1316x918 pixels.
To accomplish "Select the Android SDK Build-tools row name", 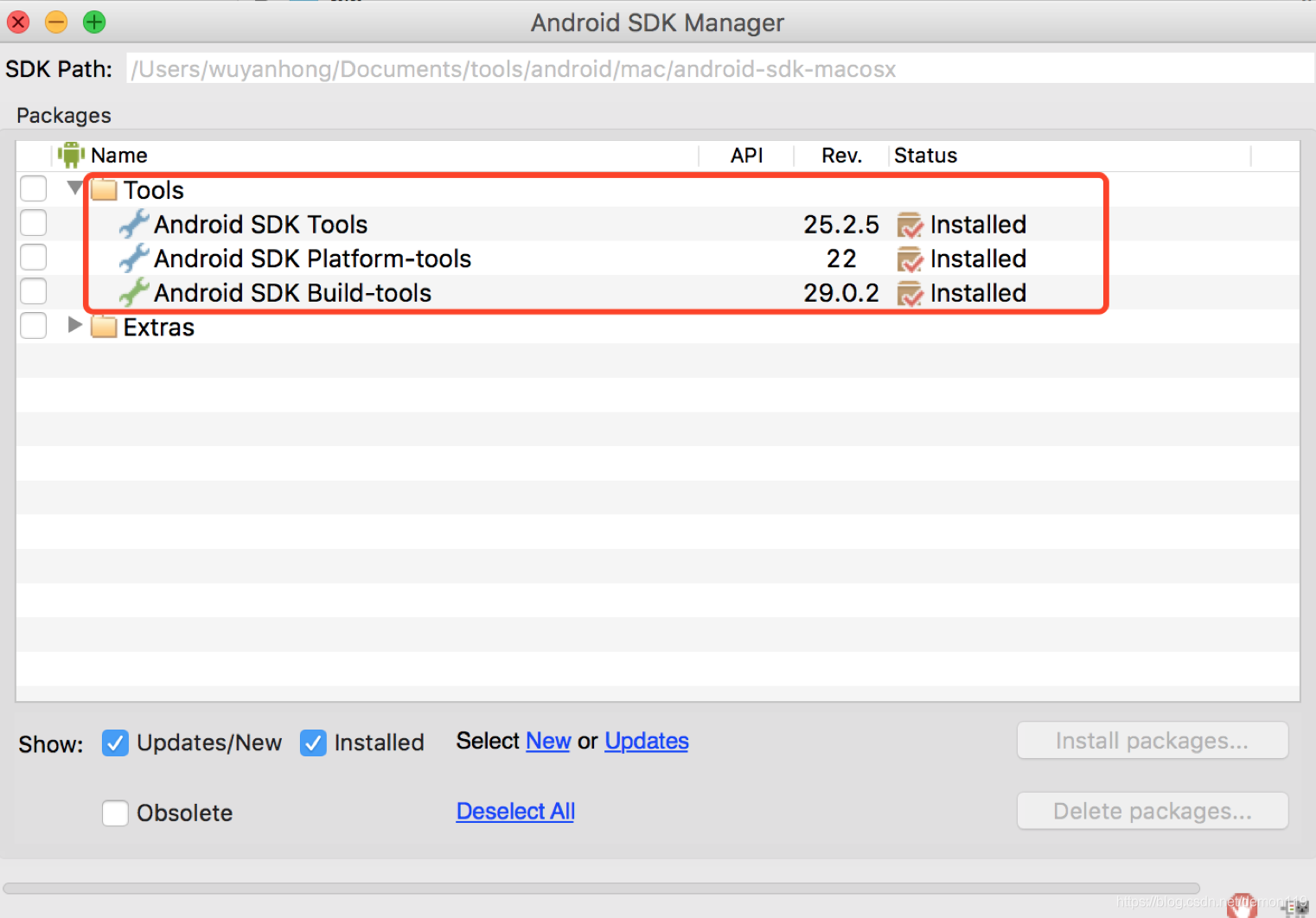I will pos(293,294).
